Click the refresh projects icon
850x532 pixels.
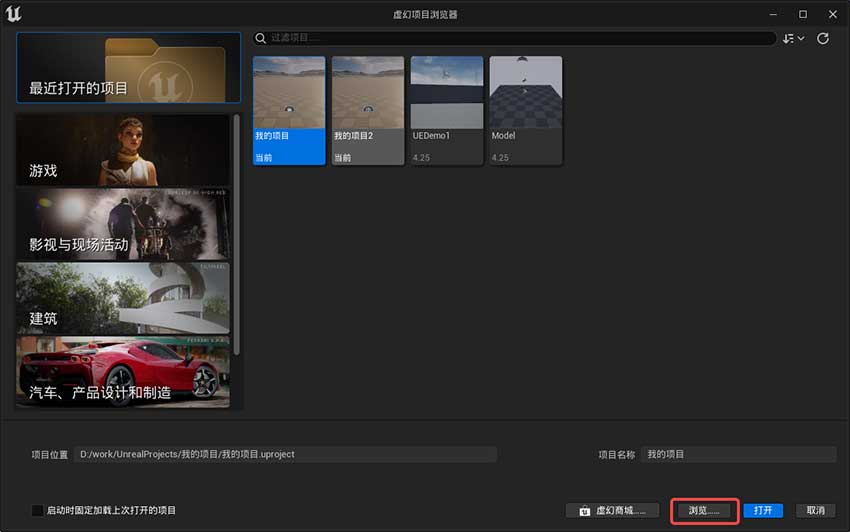(823, 38)
